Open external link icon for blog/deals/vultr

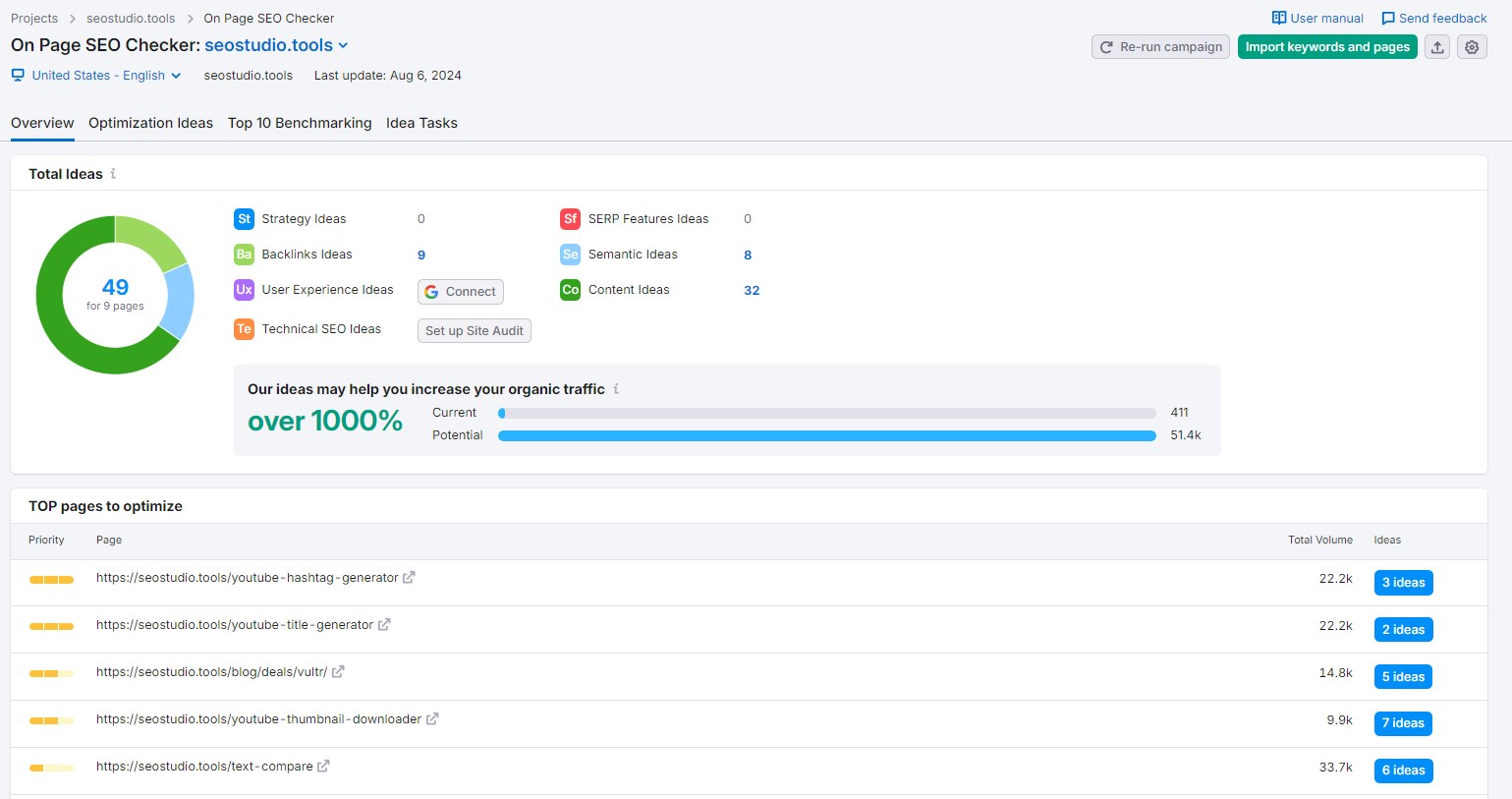pos(338,672)
